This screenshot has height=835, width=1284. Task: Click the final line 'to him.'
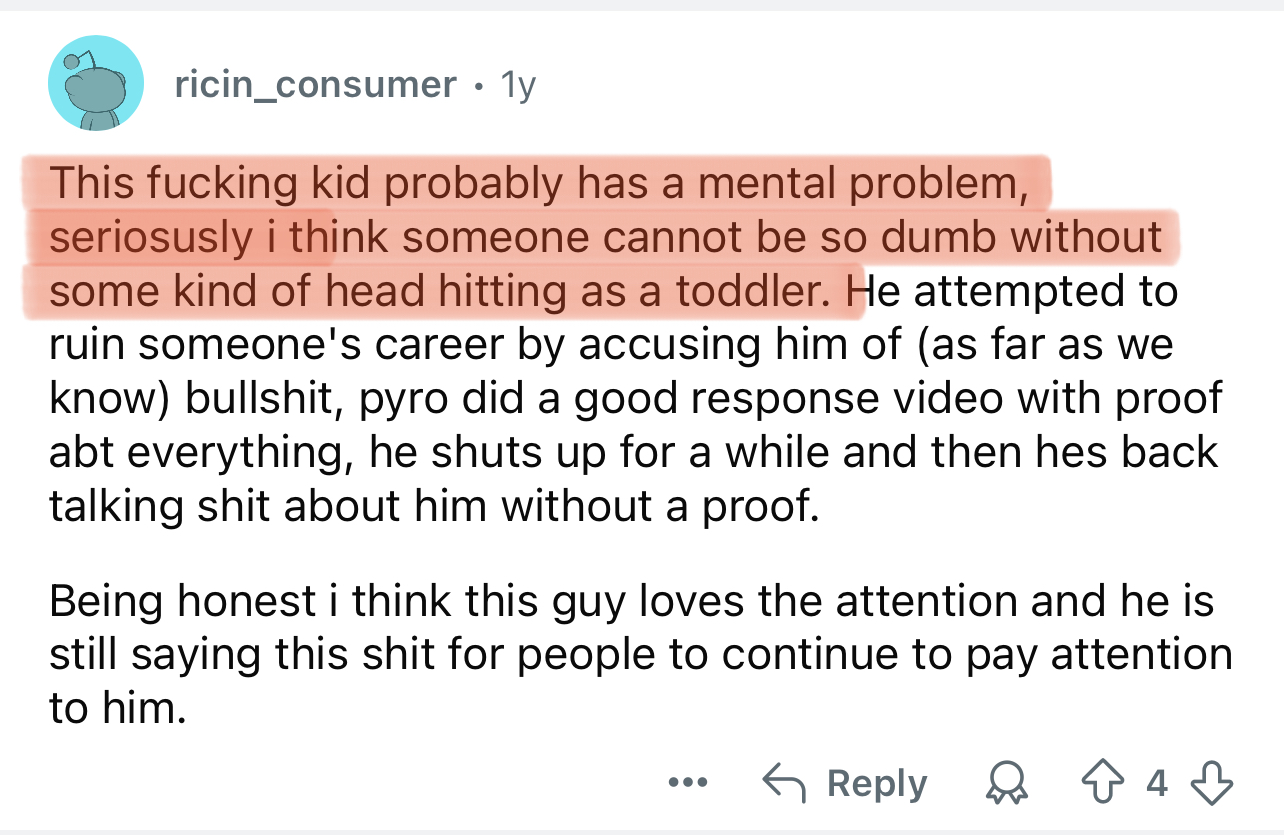[117, 710]
